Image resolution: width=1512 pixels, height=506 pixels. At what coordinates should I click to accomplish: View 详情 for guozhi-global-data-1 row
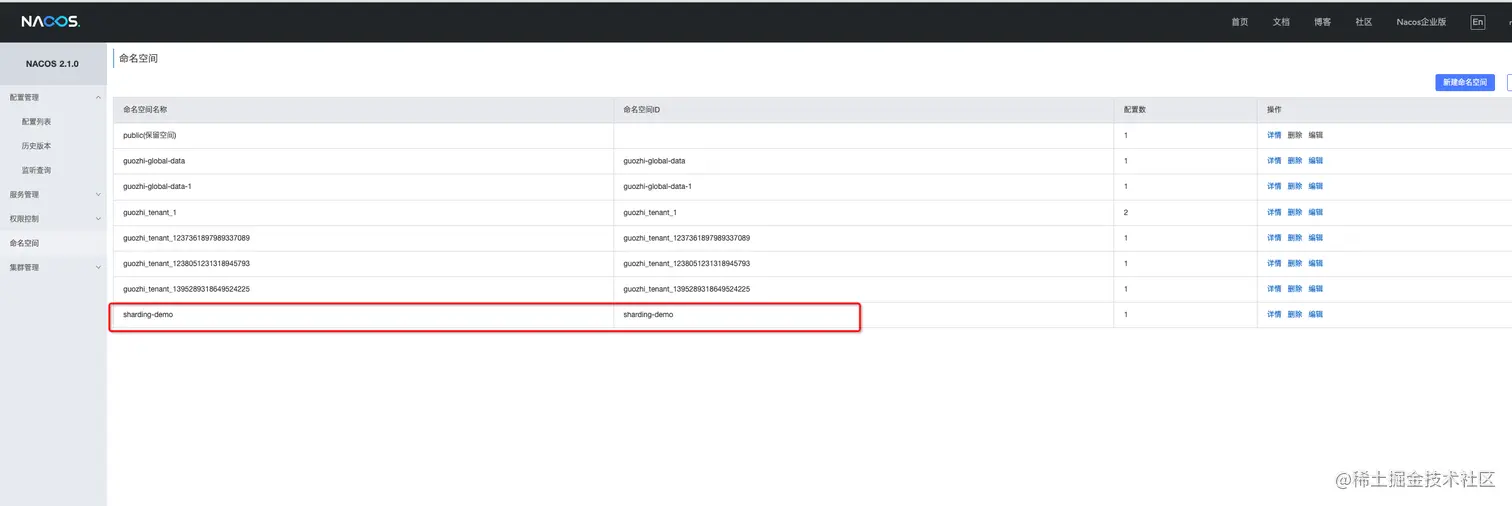(1274, 186)
